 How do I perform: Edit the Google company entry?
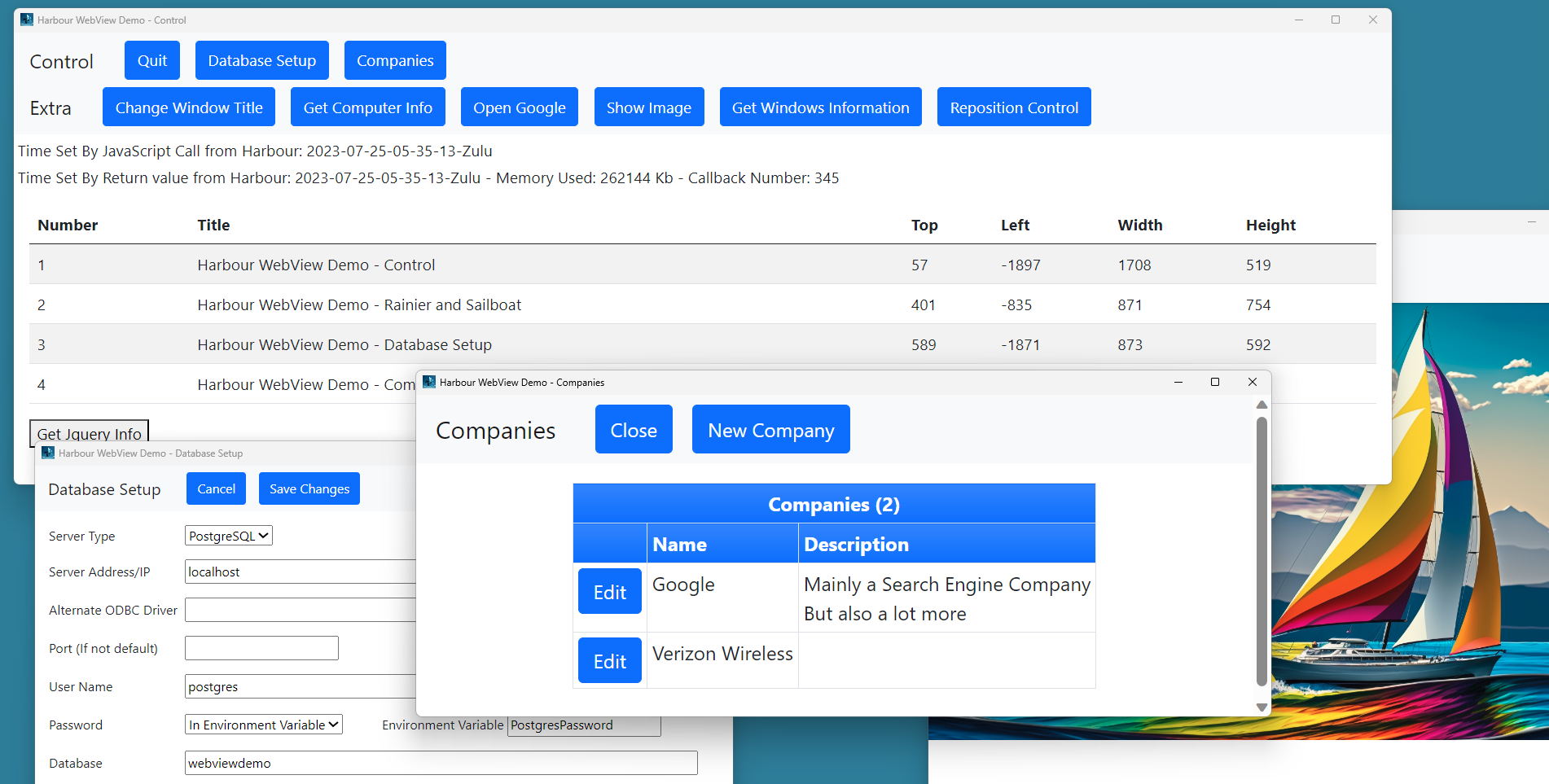tap(609, 592)
